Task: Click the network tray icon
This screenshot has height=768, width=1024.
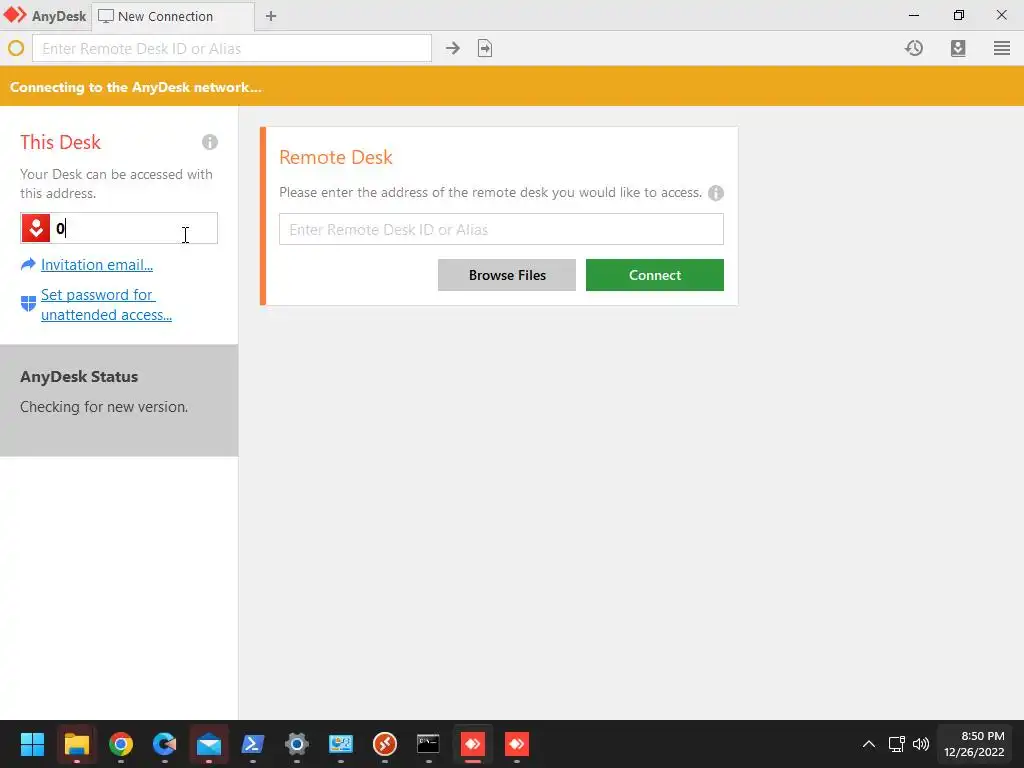Action: pyautogui.click(x=897, y=744)
